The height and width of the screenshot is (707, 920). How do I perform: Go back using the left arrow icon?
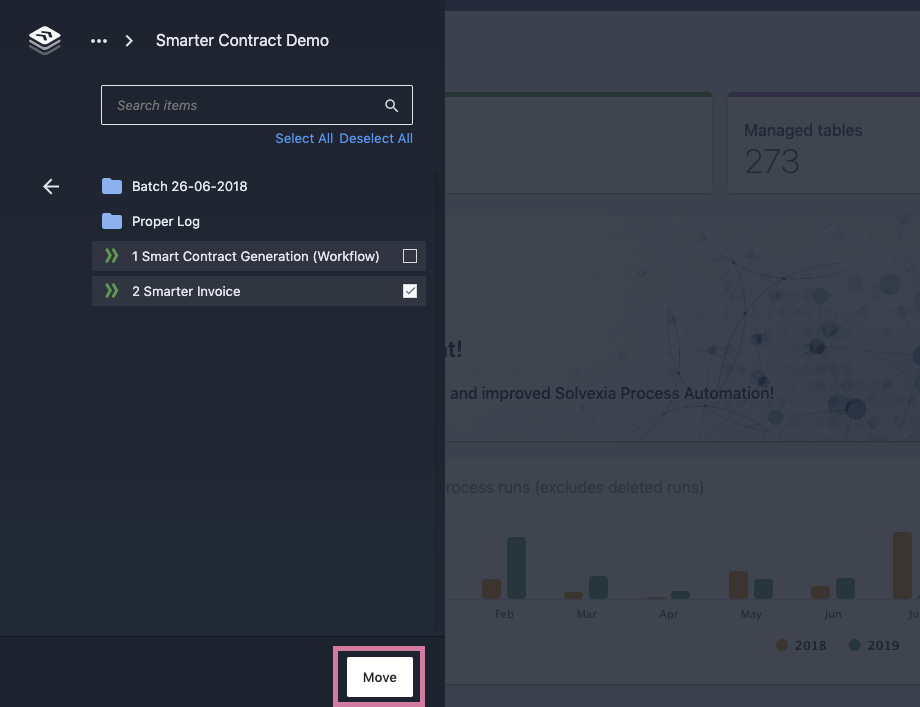coord(51,186)
